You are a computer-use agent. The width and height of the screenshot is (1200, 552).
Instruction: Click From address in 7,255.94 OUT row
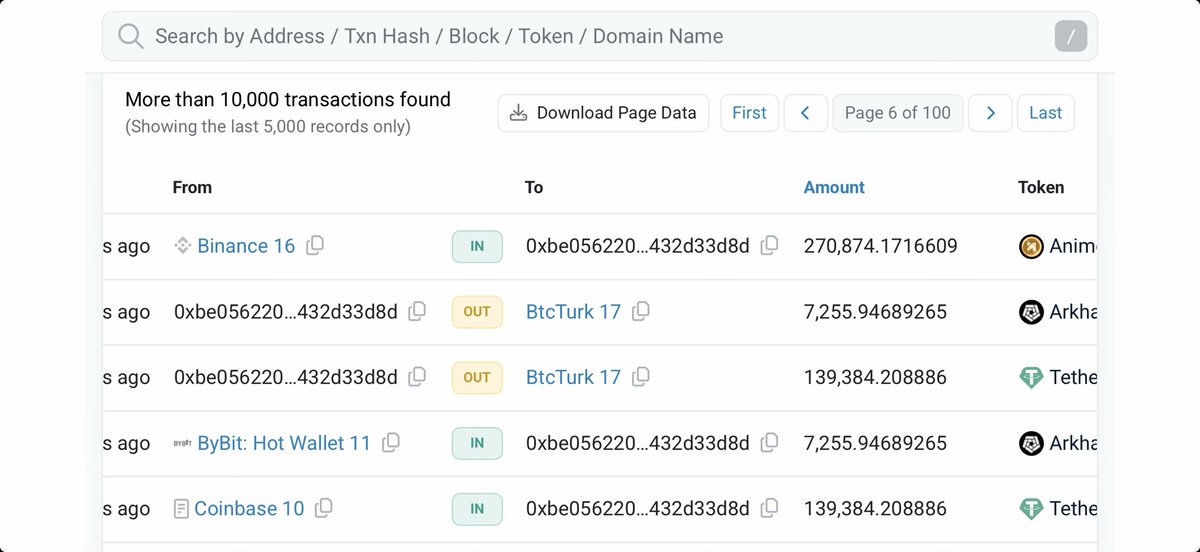286,312
